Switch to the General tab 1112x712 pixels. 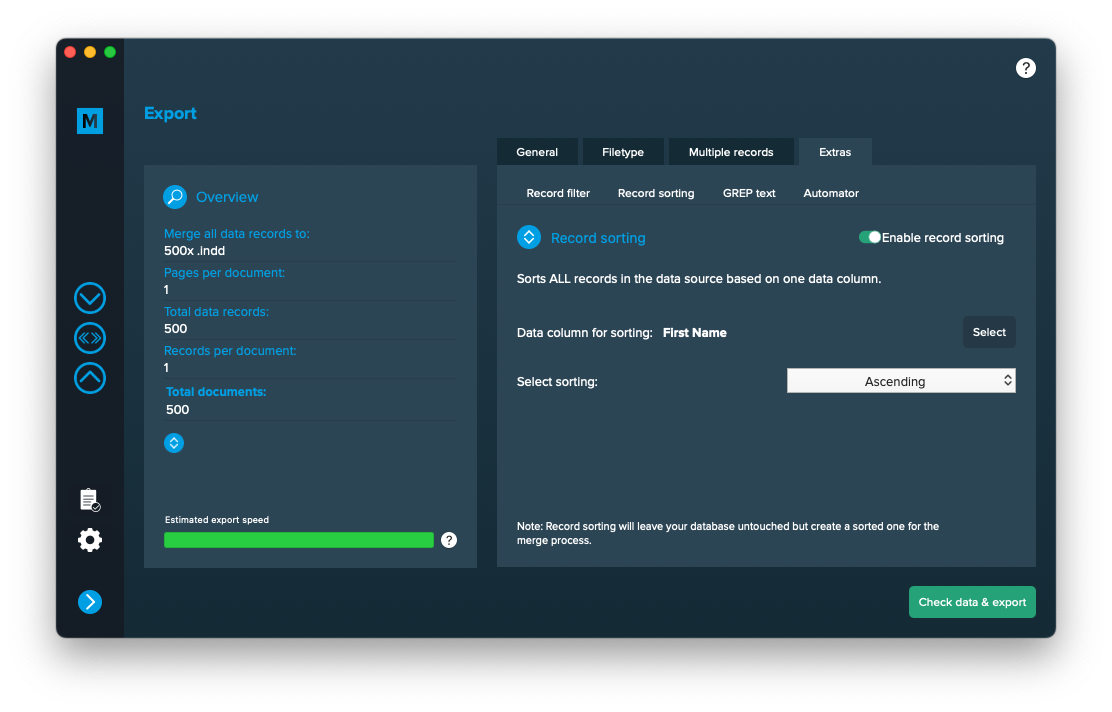537,152
